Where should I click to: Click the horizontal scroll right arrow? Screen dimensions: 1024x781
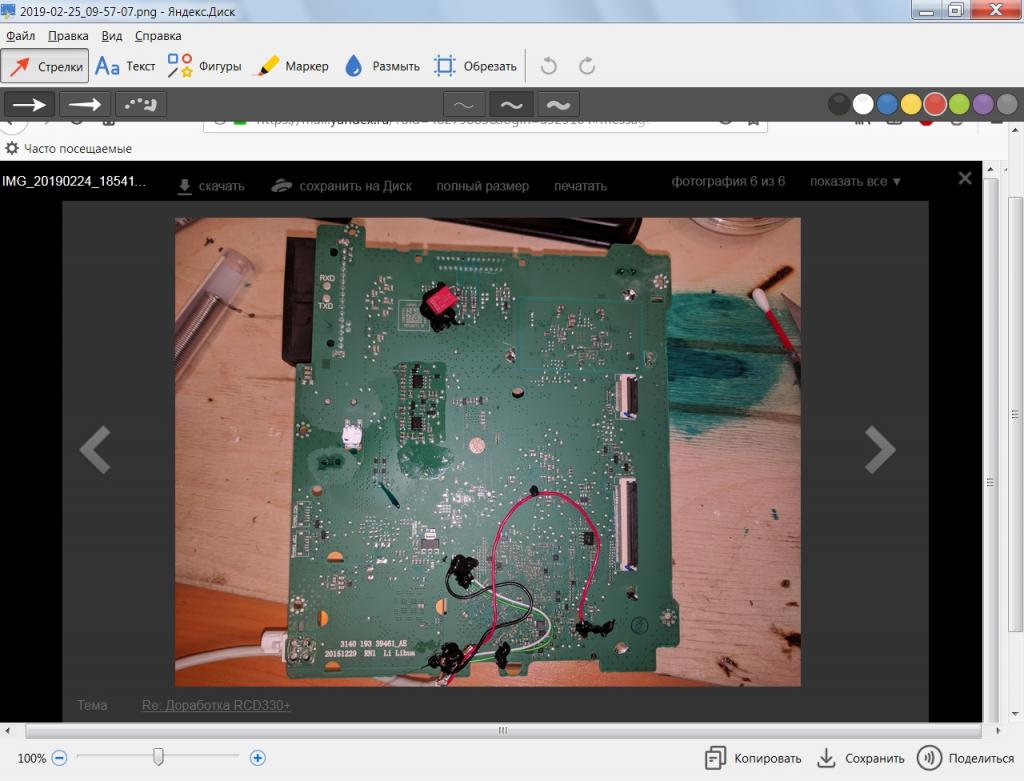coord(997,730)
